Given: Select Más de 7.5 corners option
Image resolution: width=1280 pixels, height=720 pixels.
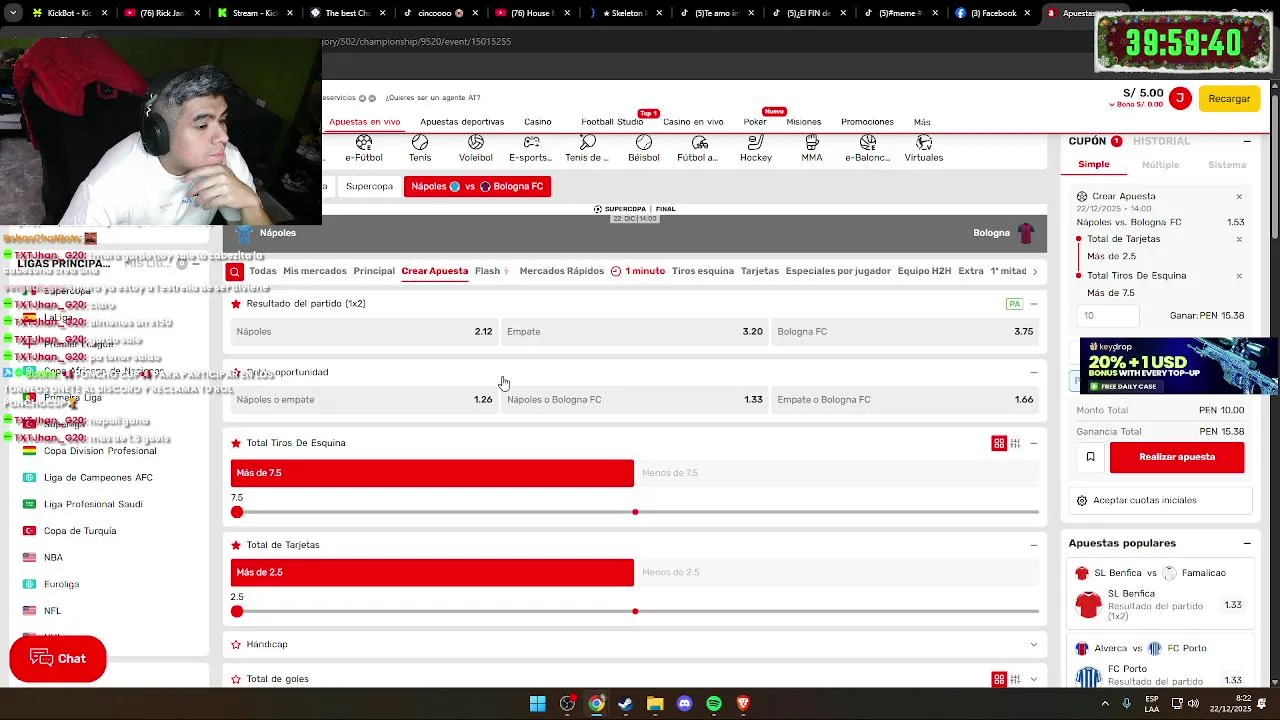Looking at the screenshot, I should [x=432, y=473].
